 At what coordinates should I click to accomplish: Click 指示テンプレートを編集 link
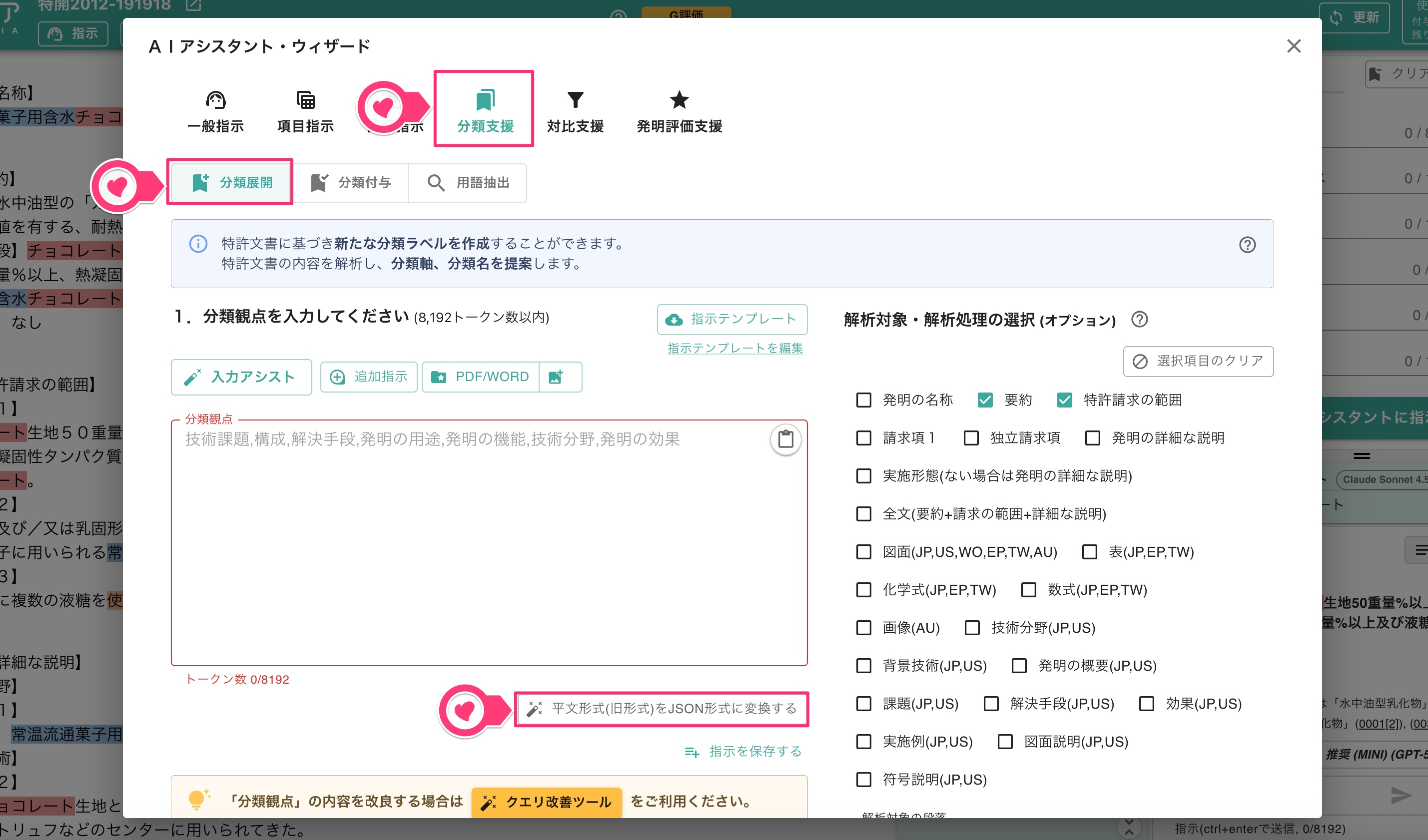pyautogui.click(x=735, y=348)
